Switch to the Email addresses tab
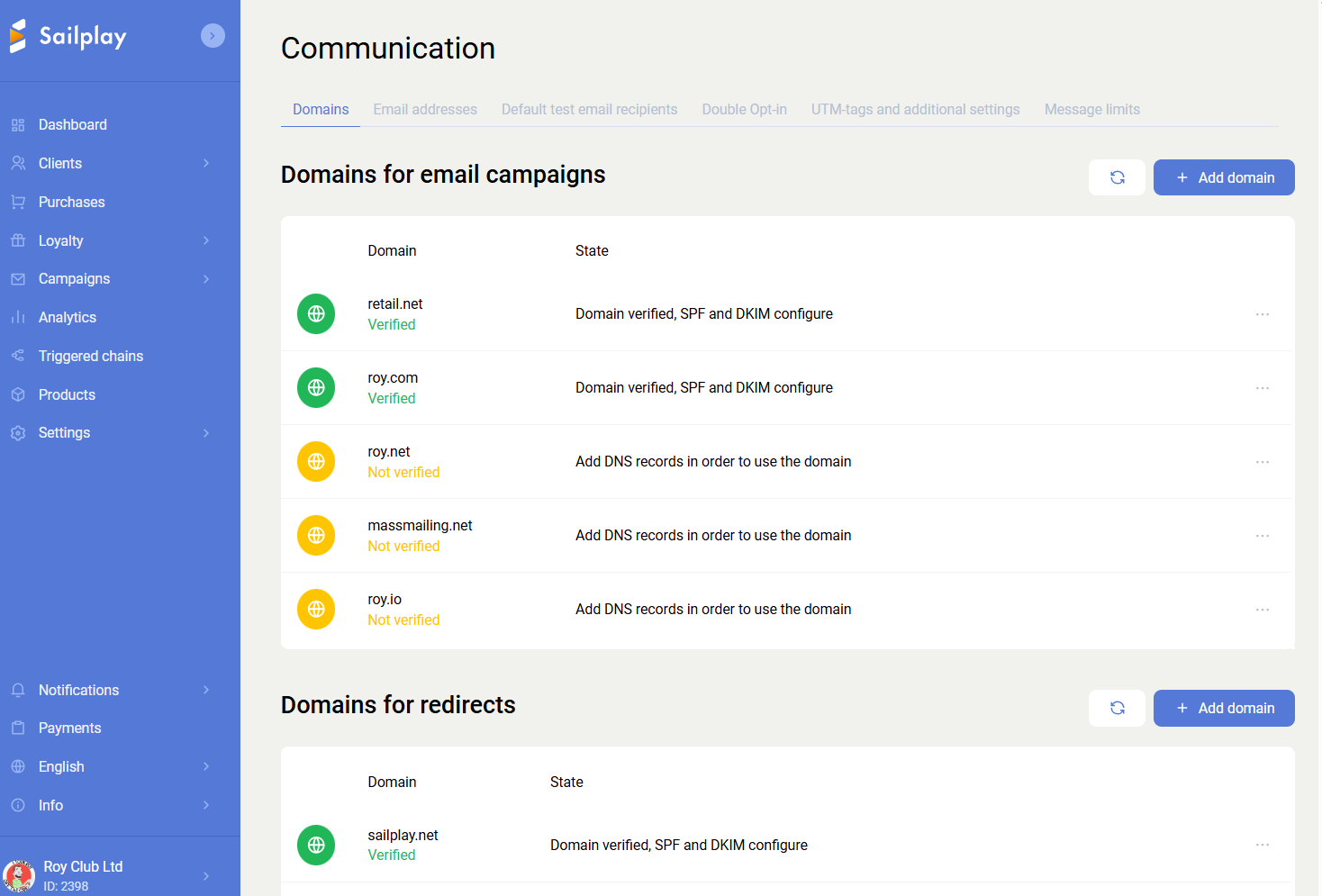The width and height of the screenshot is (1322, 896). coord(425,109)
